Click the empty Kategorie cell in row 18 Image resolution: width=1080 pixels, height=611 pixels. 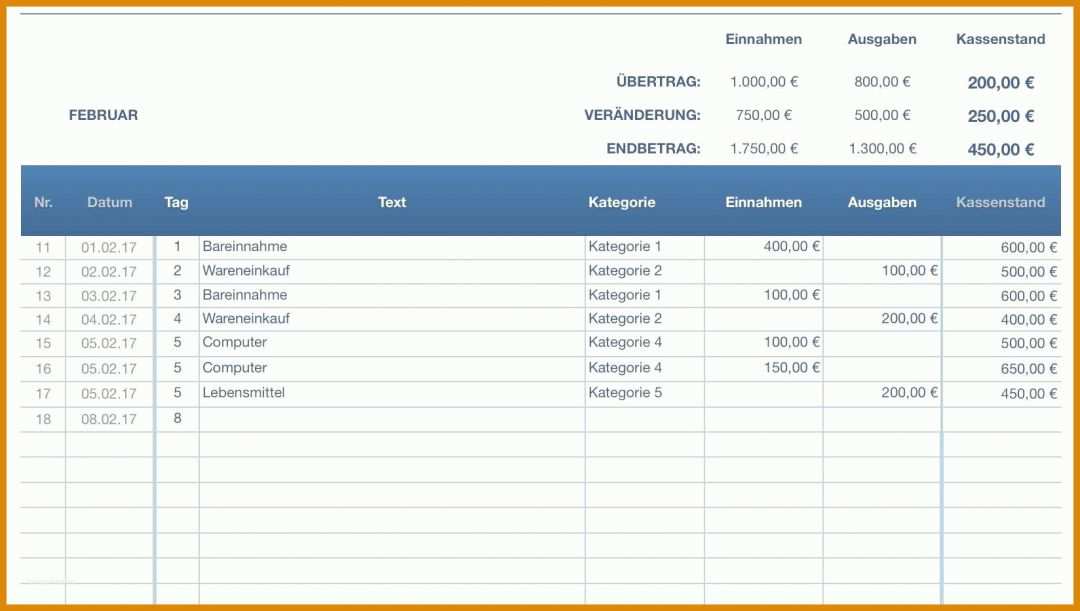[645, 419]
